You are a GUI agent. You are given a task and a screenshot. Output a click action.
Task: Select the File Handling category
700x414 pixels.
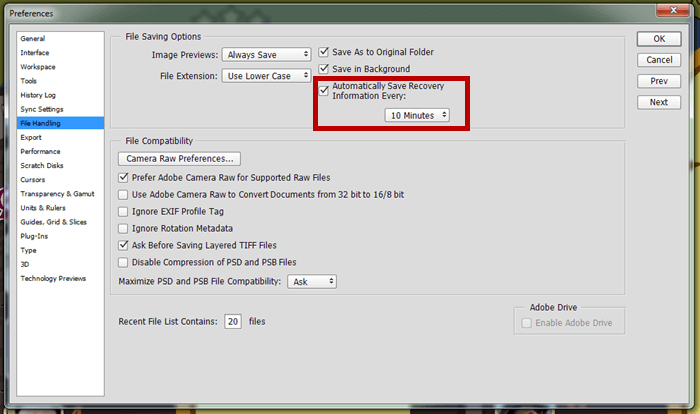pos(60,123)
